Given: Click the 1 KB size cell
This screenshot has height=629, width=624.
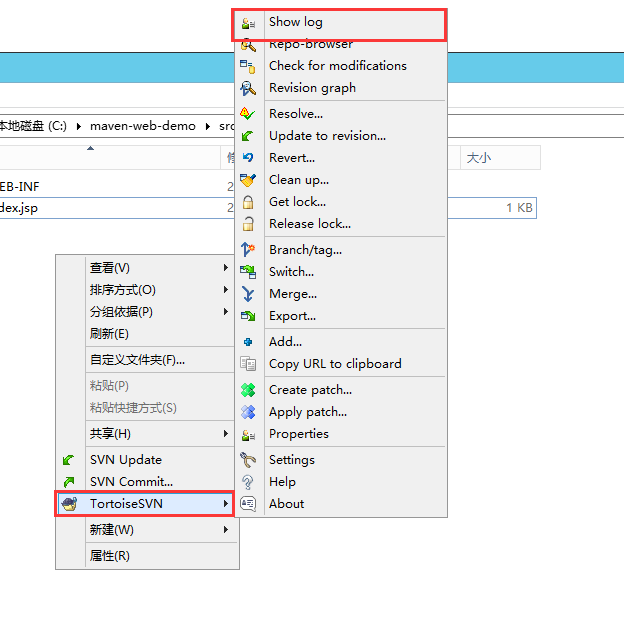Looking at the screenshot, I should pyautogui.click(x=519, y=208).
